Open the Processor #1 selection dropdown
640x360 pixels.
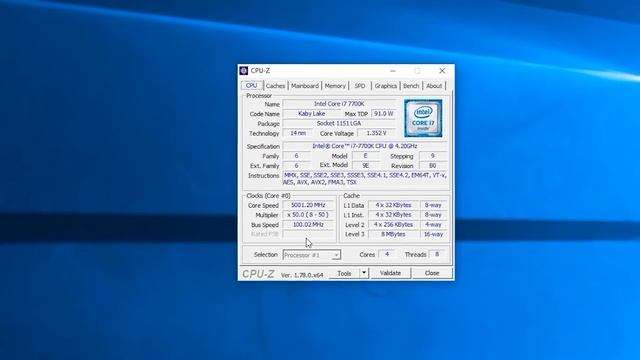point(312,255)
